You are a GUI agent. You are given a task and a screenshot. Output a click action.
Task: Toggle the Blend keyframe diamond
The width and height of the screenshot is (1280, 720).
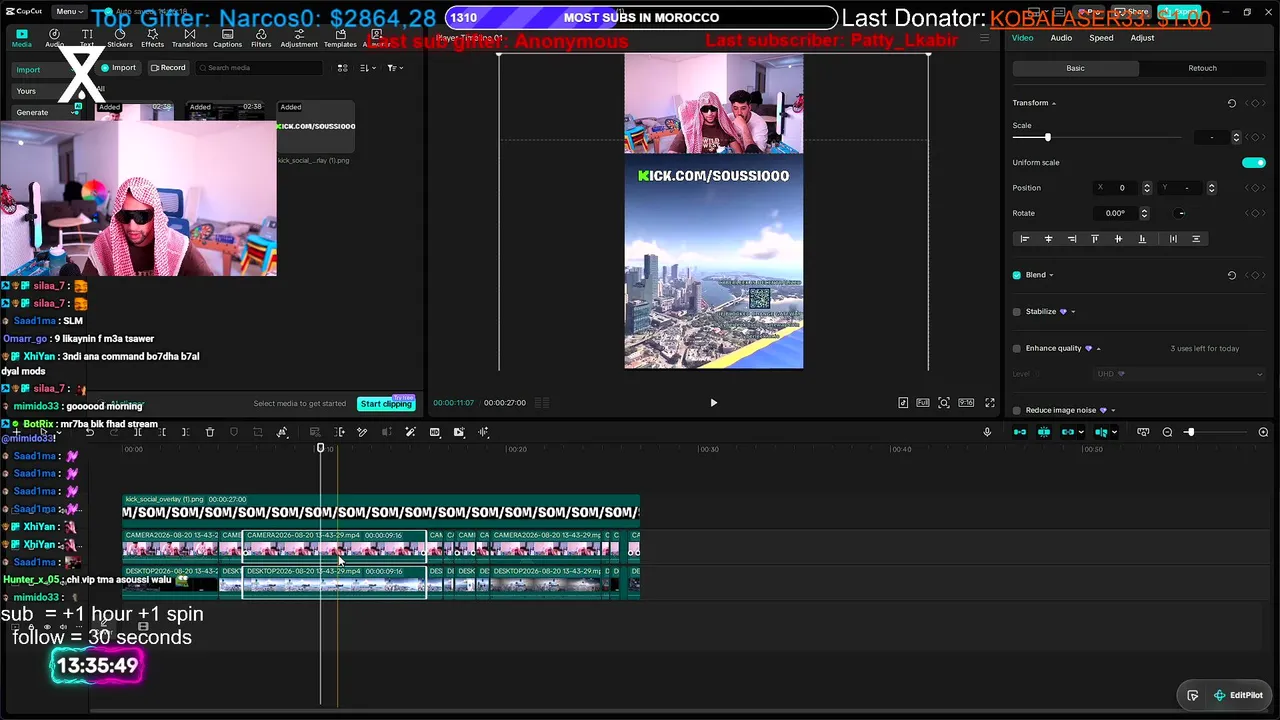click(1255, 275)
